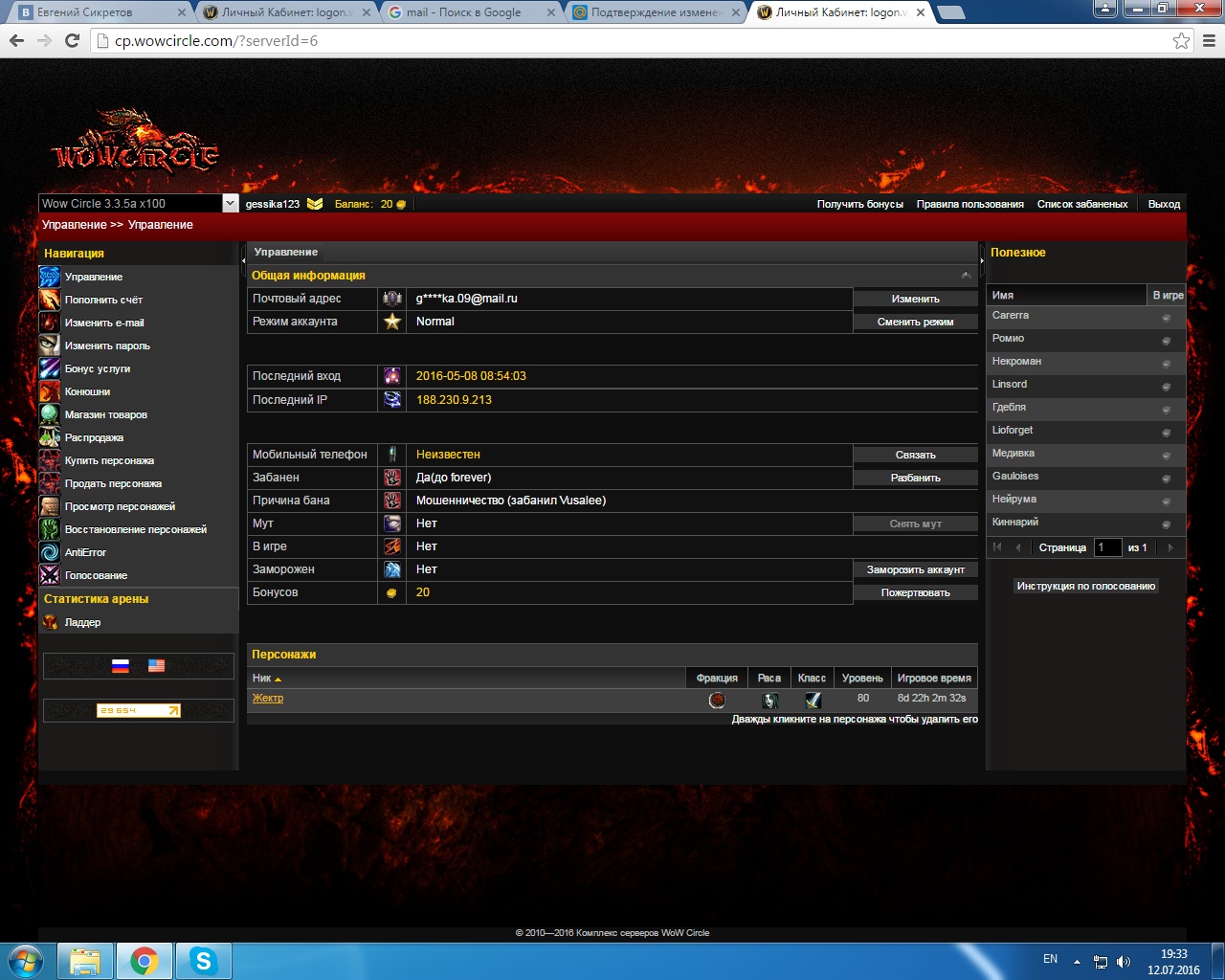
Task: Click the Магазин товаров green orb icon
Action: pos(50,414)
